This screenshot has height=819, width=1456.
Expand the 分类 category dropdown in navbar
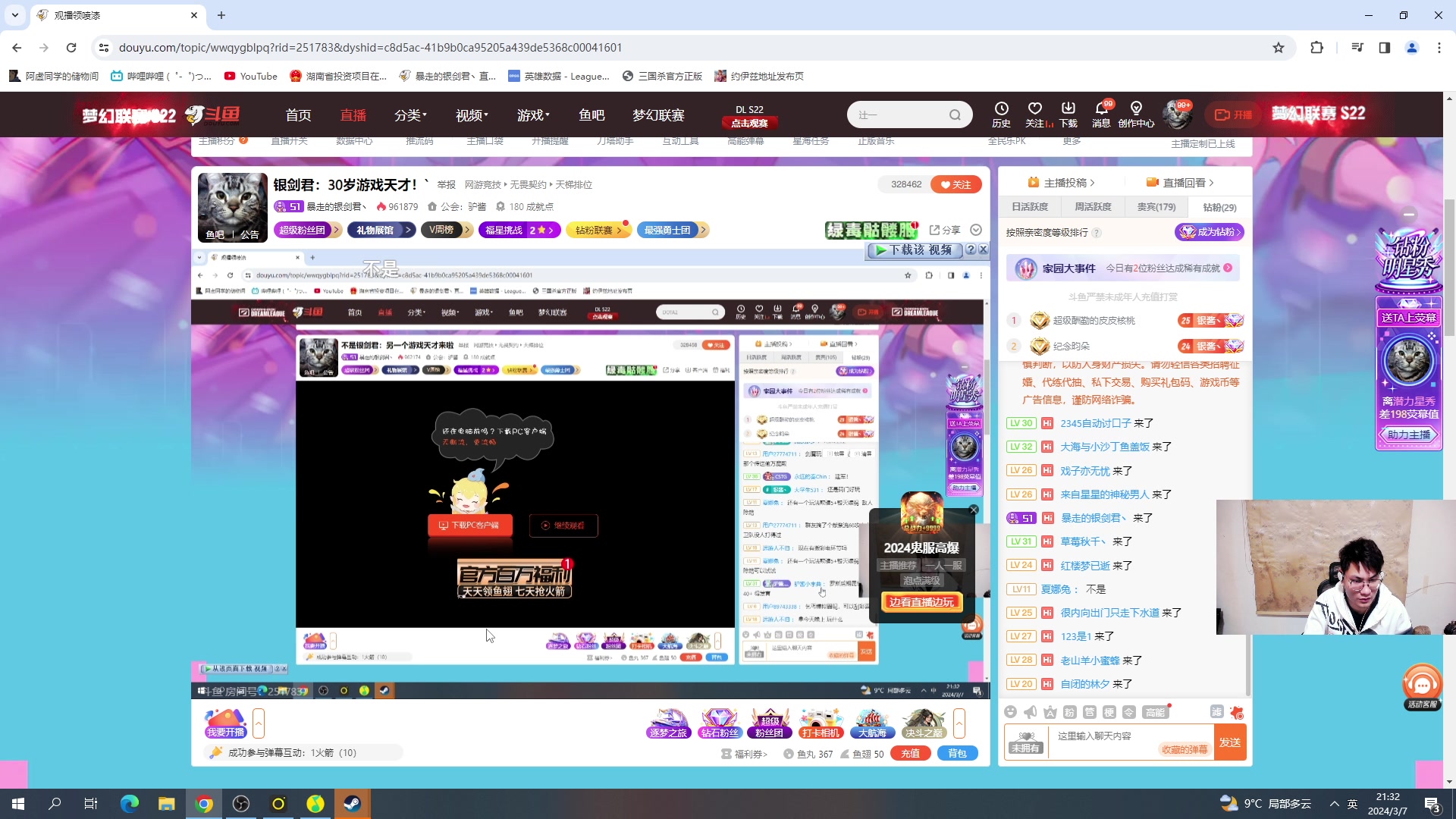[410, 115]
